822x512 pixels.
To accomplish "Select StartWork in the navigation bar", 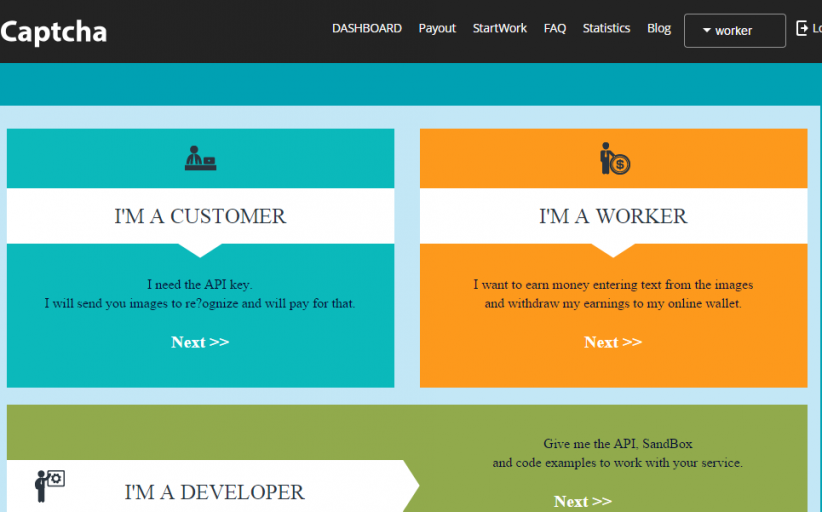I will 499,29.
